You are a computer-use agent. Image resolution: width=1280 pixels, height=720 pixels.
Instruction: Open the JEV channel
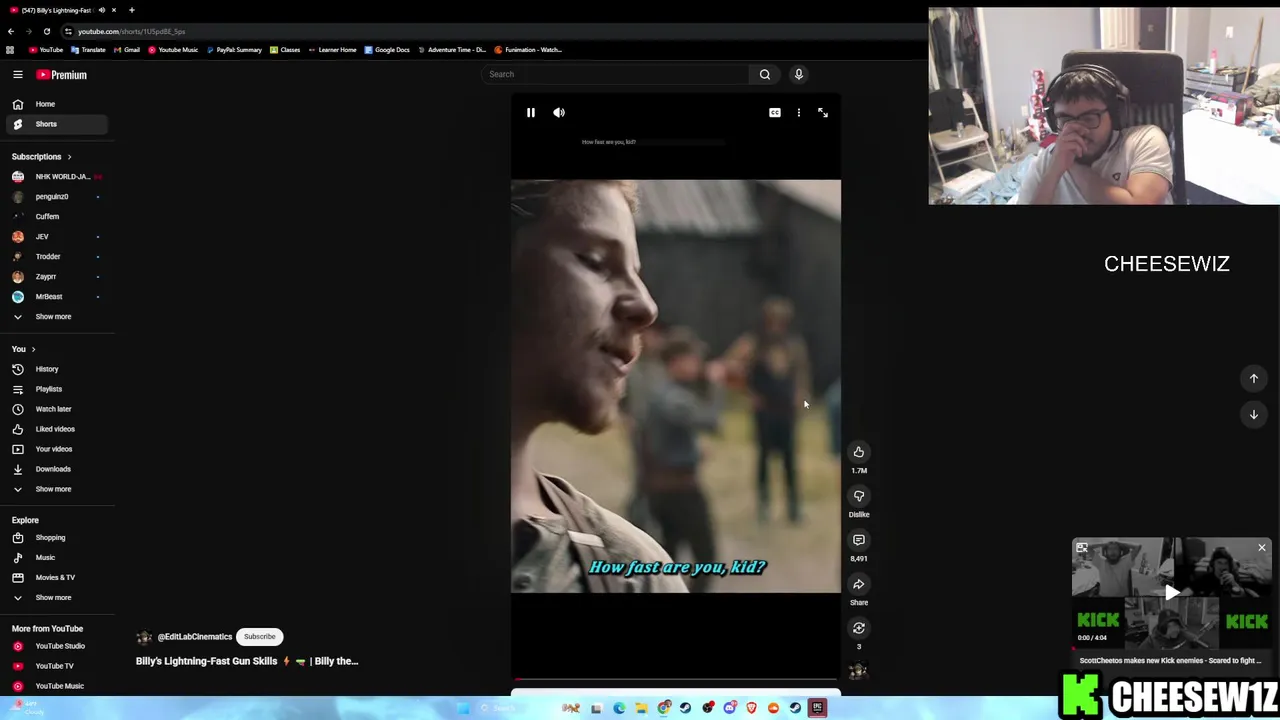click(x=57, y=237)
